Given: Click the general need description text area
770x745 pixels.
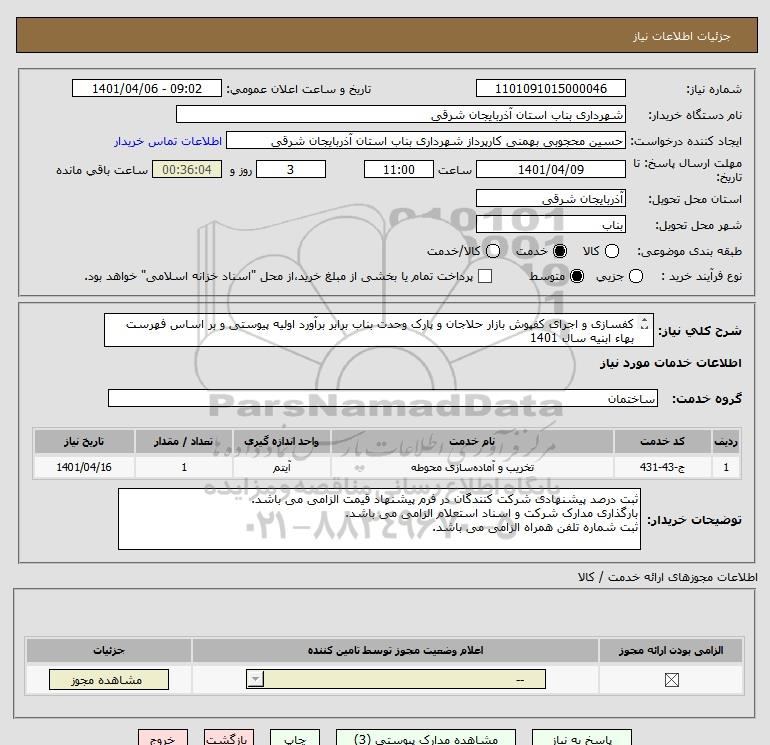Looking at the screenshot, I should [379, 331].
